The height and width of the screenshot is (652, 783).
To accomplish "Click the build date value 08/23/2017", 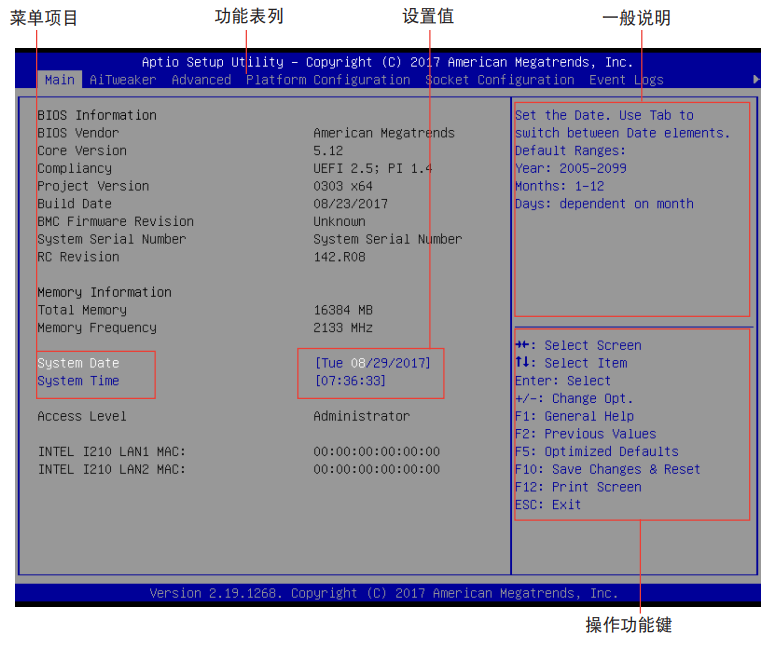I will point(351,204).
